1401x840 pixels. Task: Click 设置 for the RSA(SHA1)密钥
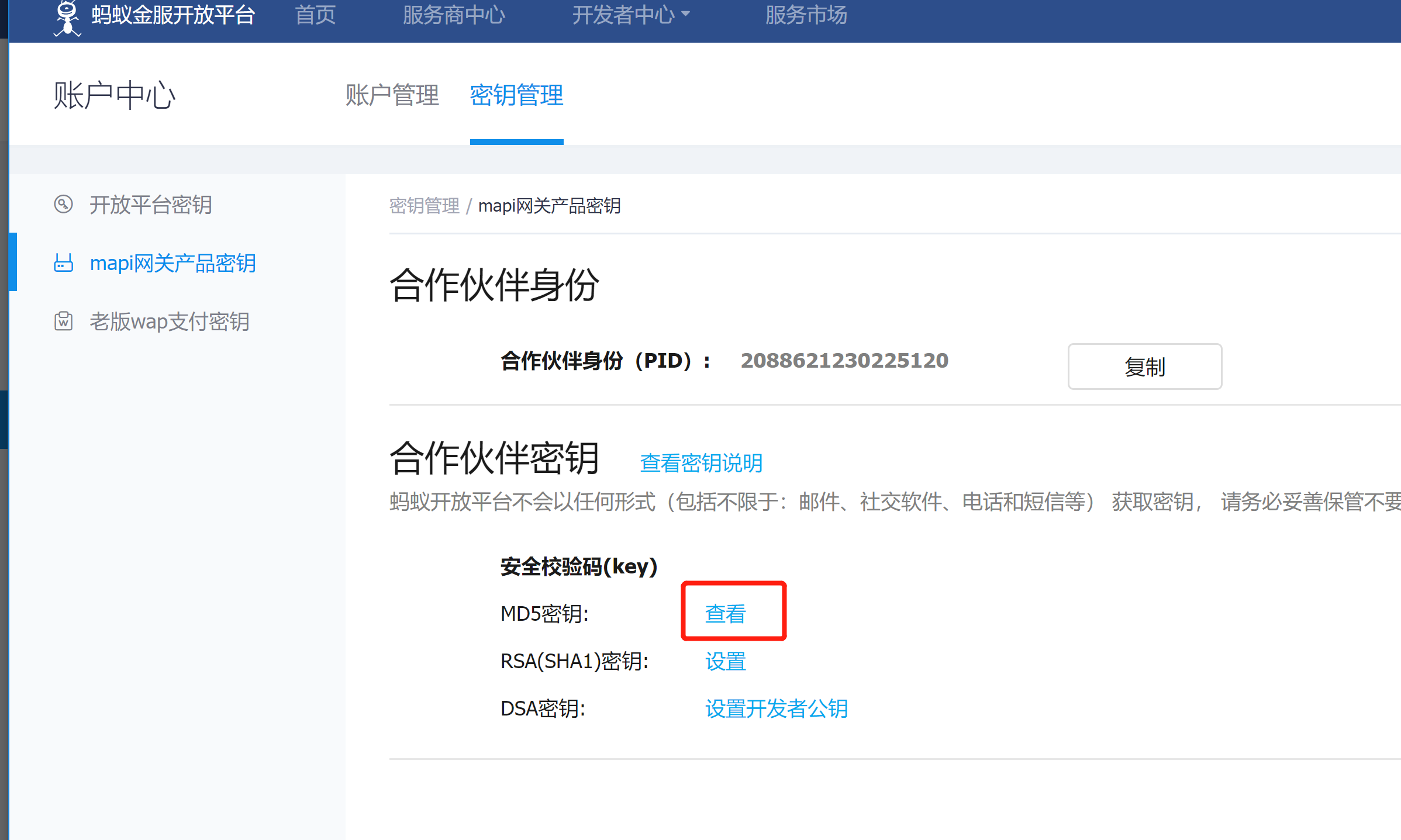point(726,662)
